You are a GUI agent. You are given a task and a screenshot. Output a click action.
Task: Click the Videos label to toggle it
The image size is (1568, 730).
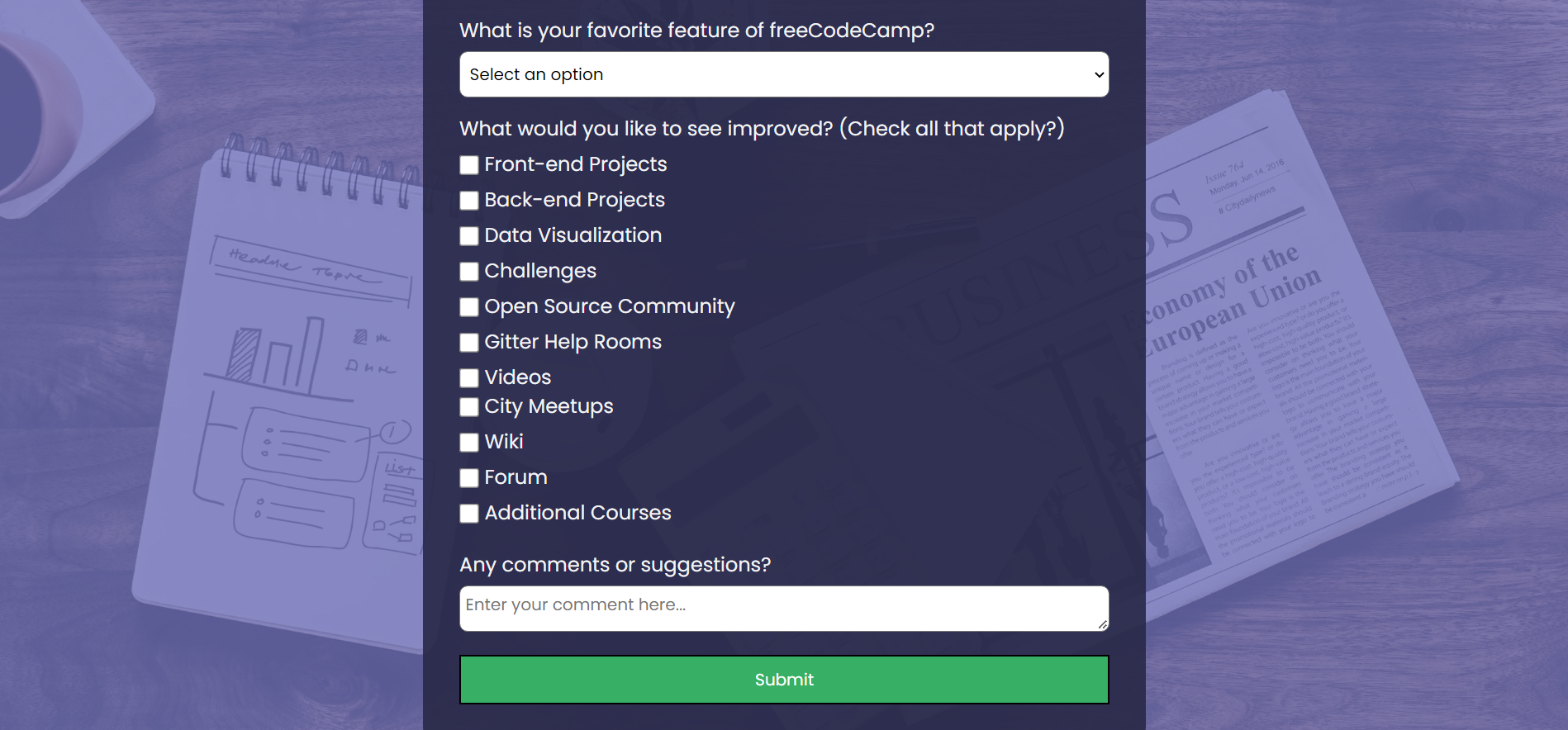pyautogui.click(x=517, y=377)
